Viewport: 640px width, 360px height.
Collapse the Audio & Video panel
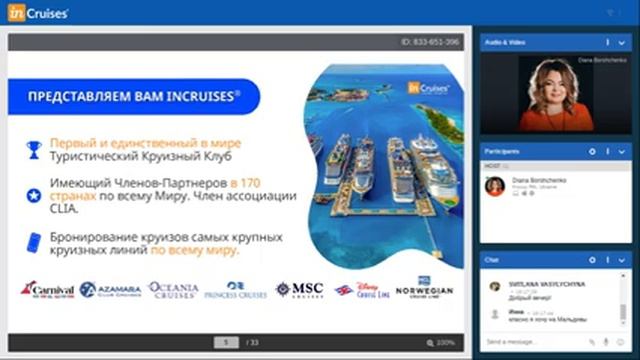tap(621, 42)
